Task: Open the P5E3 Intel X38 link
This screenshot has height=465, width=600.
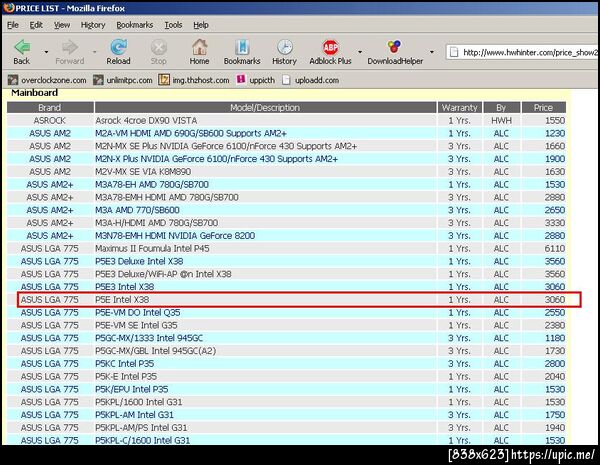Action: pyautogui.click(x=125, y=287)
